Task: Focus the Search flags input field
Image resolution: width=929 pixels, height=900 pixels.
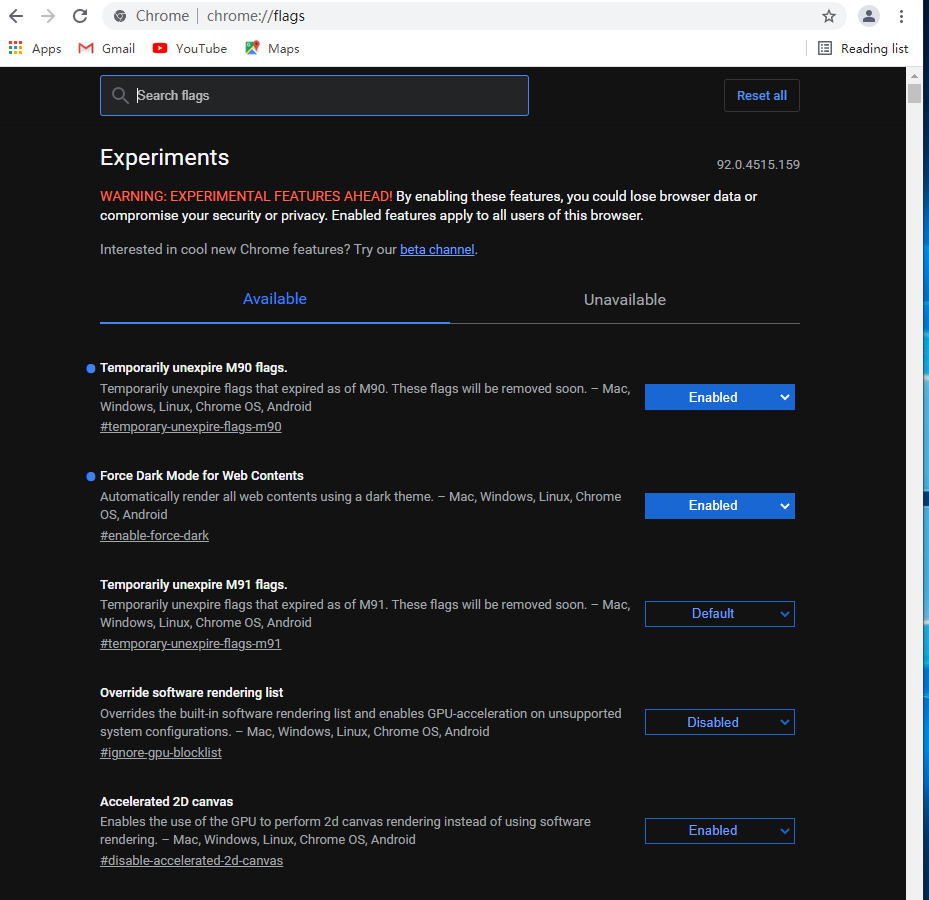Action: click(314, 95)
